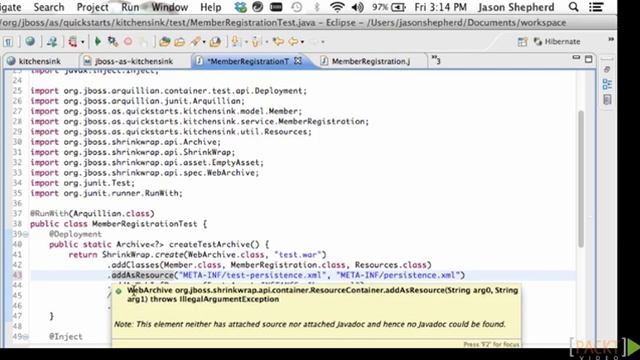
Task: Click the Debug gears toolbar icon
Action: [113, 41]
